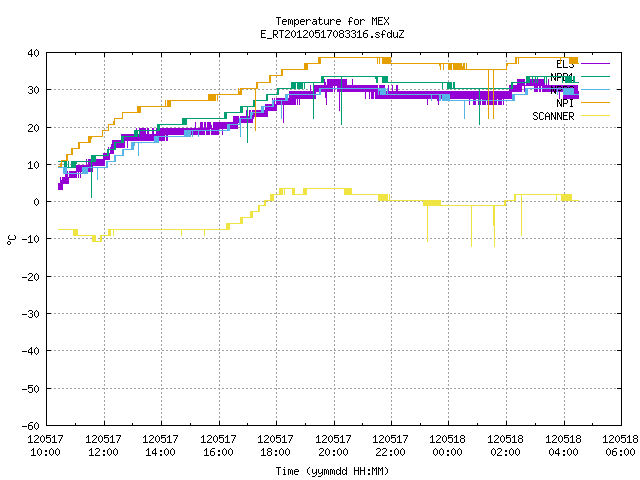Click the ELS legend label

coord(565,64)
